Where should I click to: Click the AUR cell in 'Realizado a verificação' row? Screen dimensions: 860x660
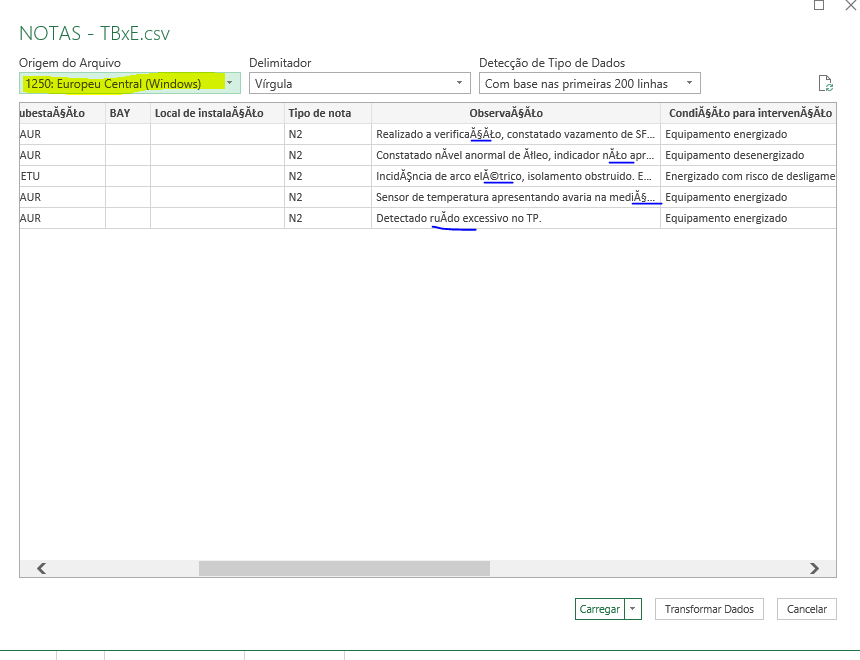pos(62,134)
